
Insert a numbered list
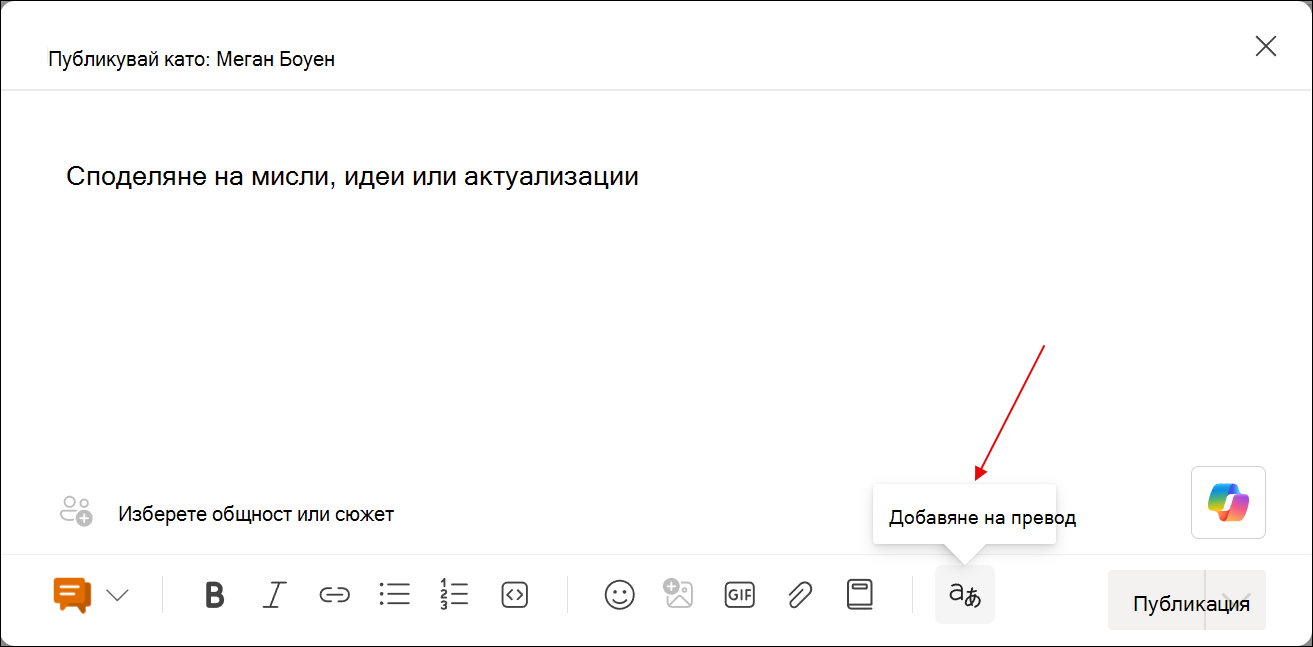(454, 594)
